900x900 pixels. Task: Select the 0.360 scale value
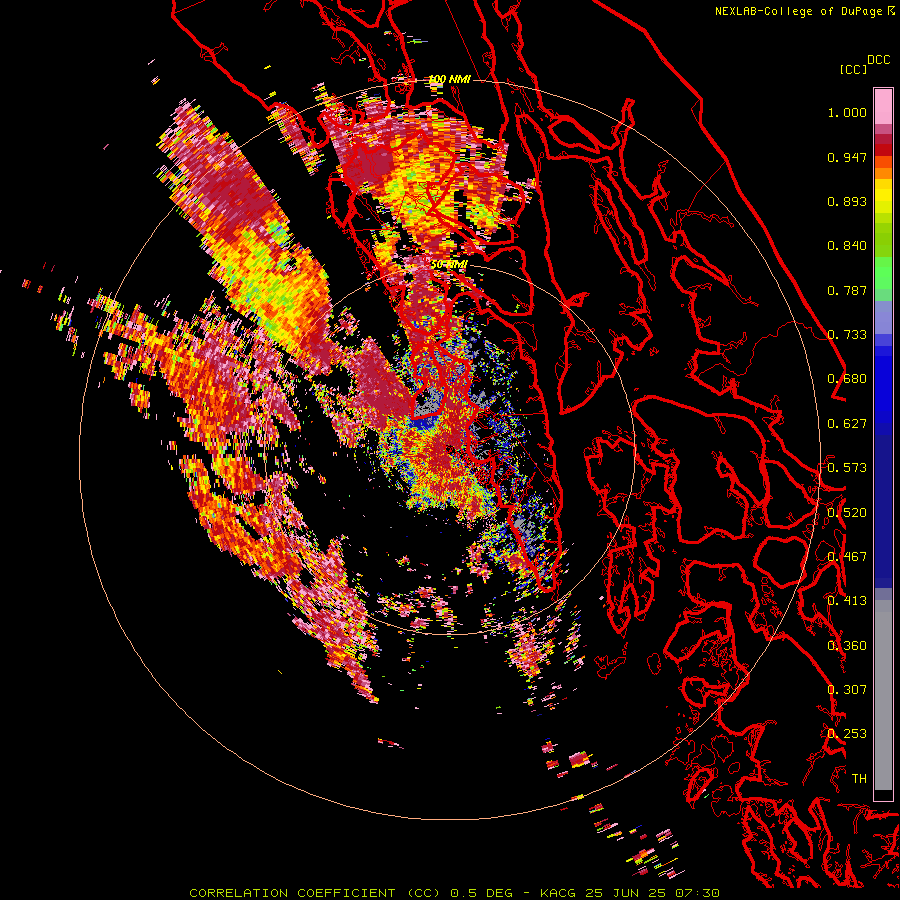click(x=847, y=646)
